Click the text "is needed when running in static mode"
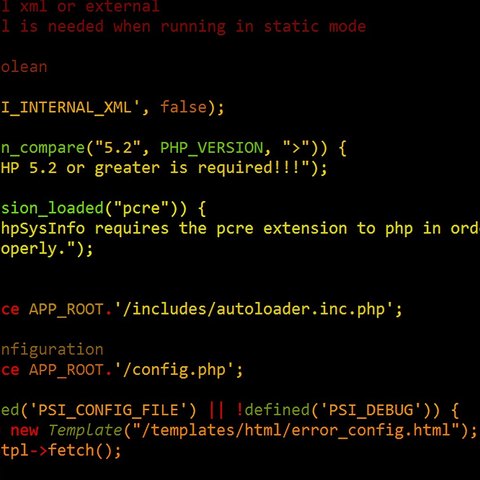Screen dimensions: 480x480 click(x=193, y=27)
